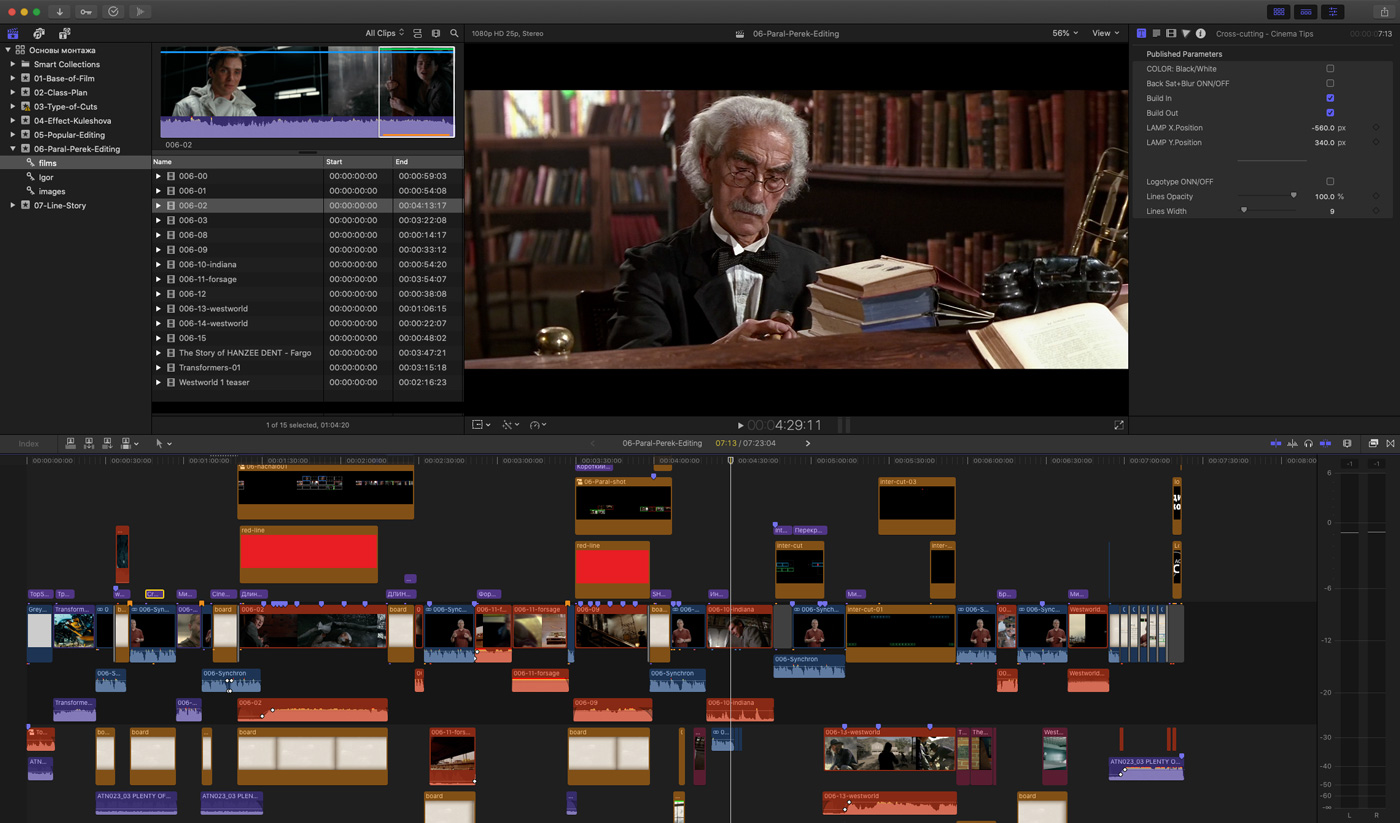1400x823 pixels.
Task: Enter full screen viewer arrows icon
Action: pos(1119,425)
